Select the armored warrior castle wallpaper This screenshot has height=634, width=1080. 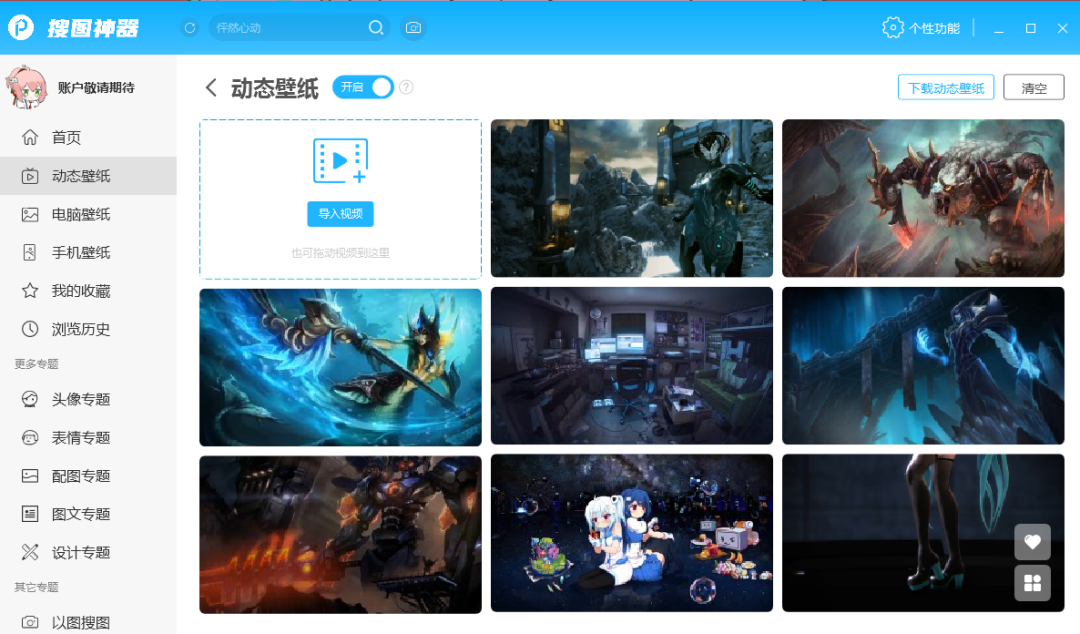coord(632,198)
